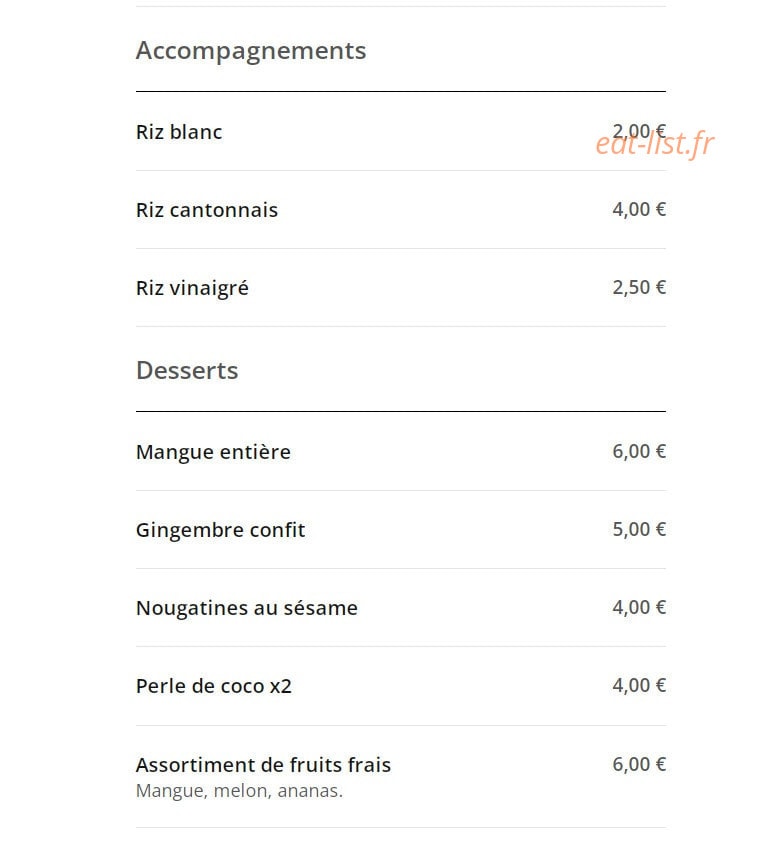Click the 4,00 € price of Nougatines au sésame
The height and width of the screenshot is (851, 779).
click(639, 607)
